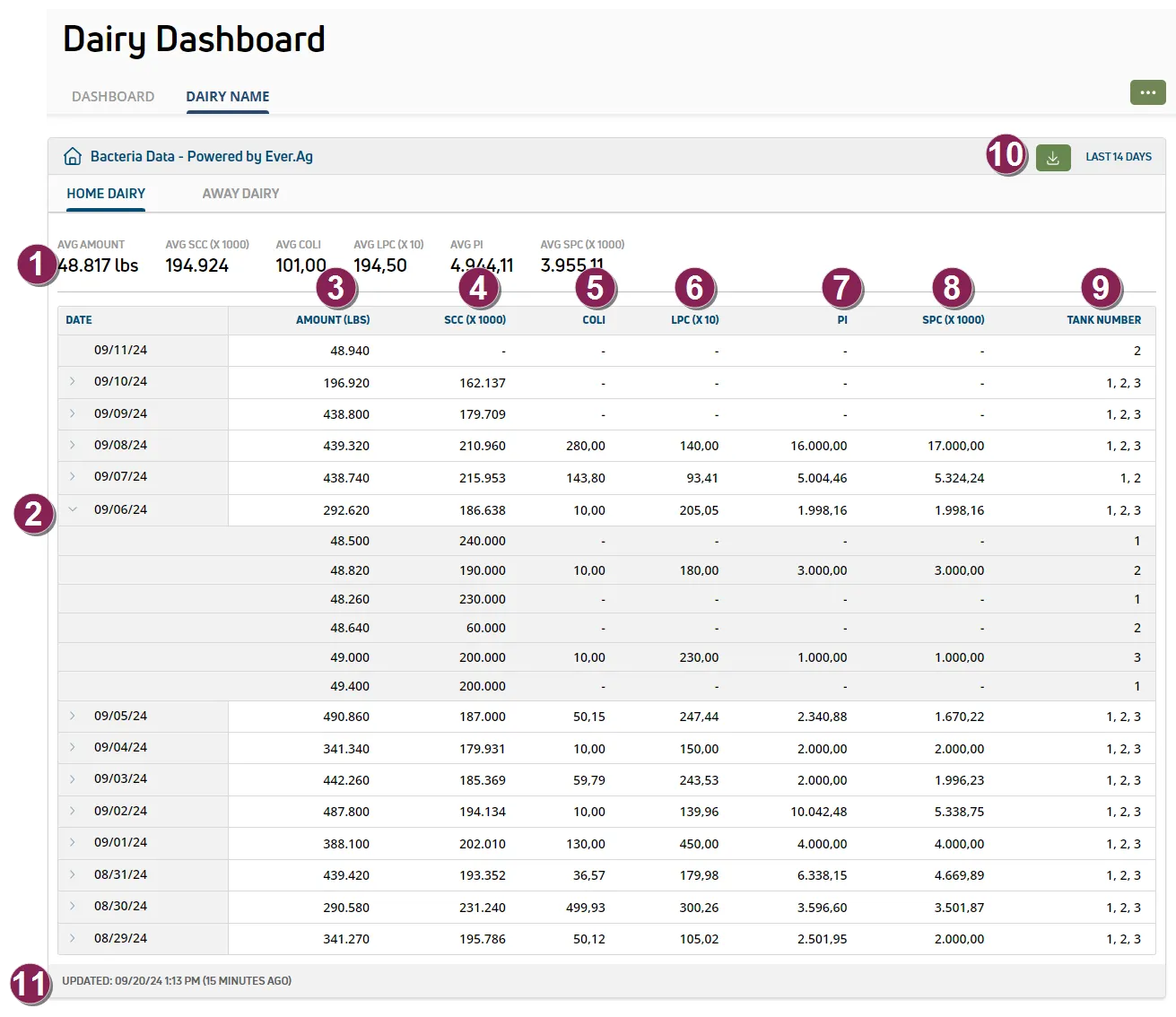This screenshot has width=1176, height=1017.
Task: Expand the 09/09/24 row
Action: coord(73,413)
